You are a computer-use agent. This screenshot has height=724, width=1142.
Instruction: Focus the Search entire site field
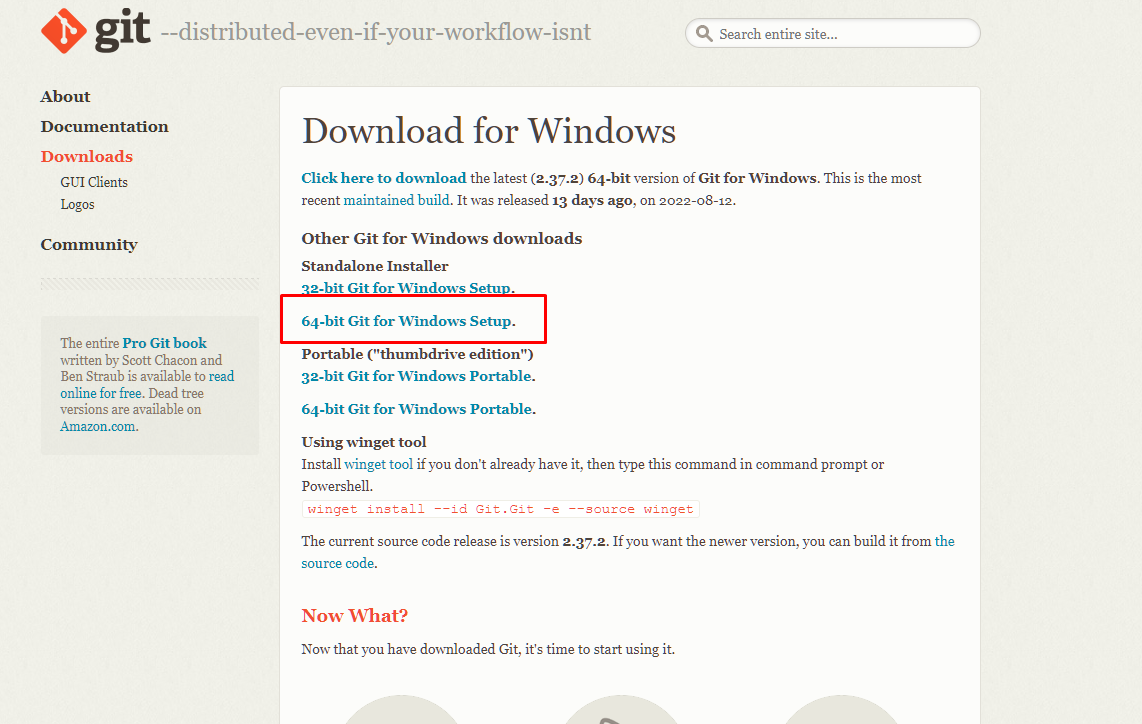pyautogui.click(x=832, y=34)
